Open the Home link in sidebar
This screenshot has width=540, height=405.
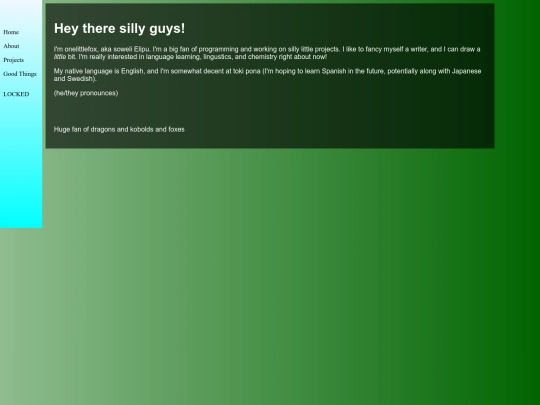pos(11,32)
